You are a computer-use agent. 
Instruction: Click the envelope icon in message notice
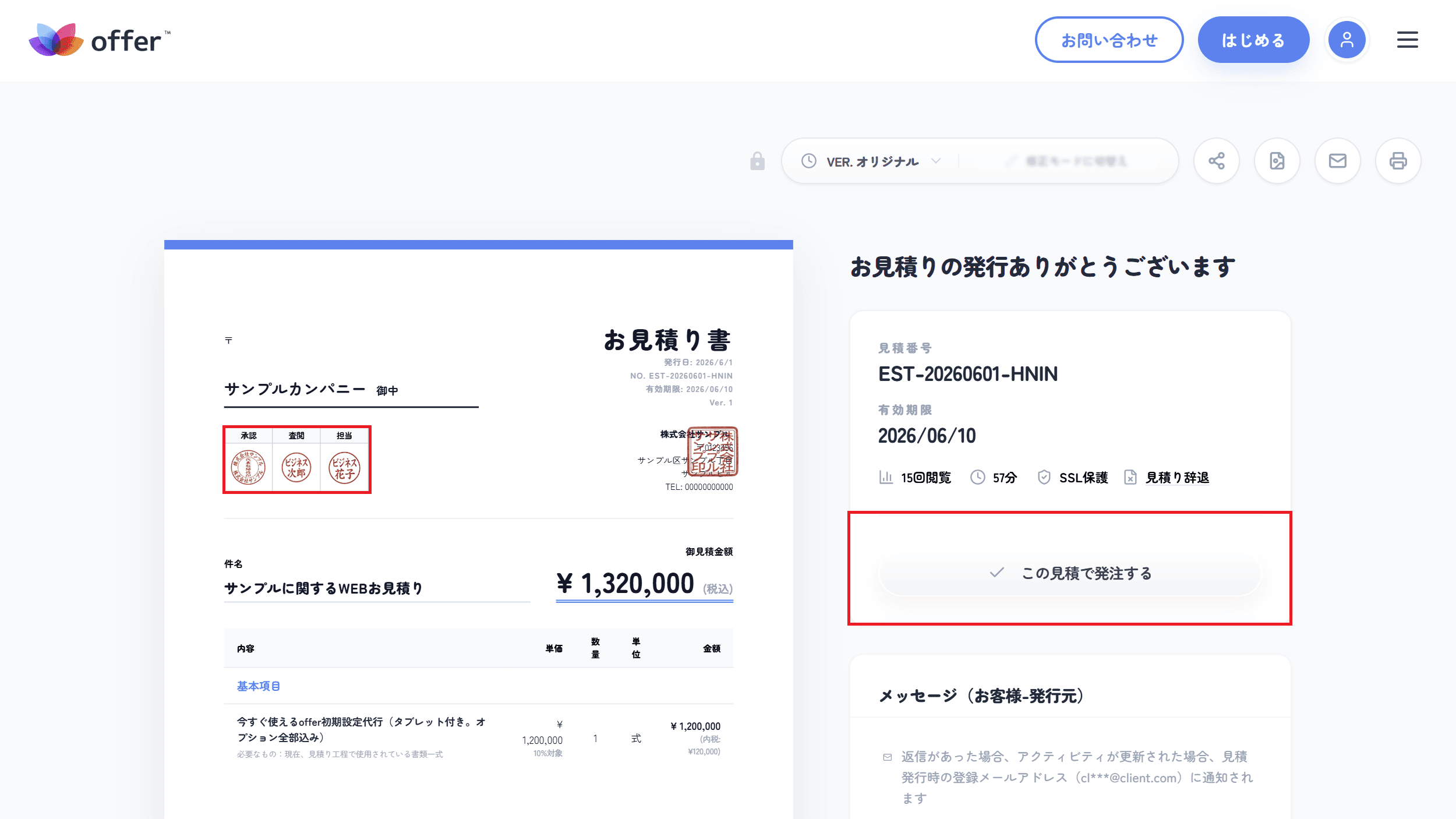tap(887, 757)
